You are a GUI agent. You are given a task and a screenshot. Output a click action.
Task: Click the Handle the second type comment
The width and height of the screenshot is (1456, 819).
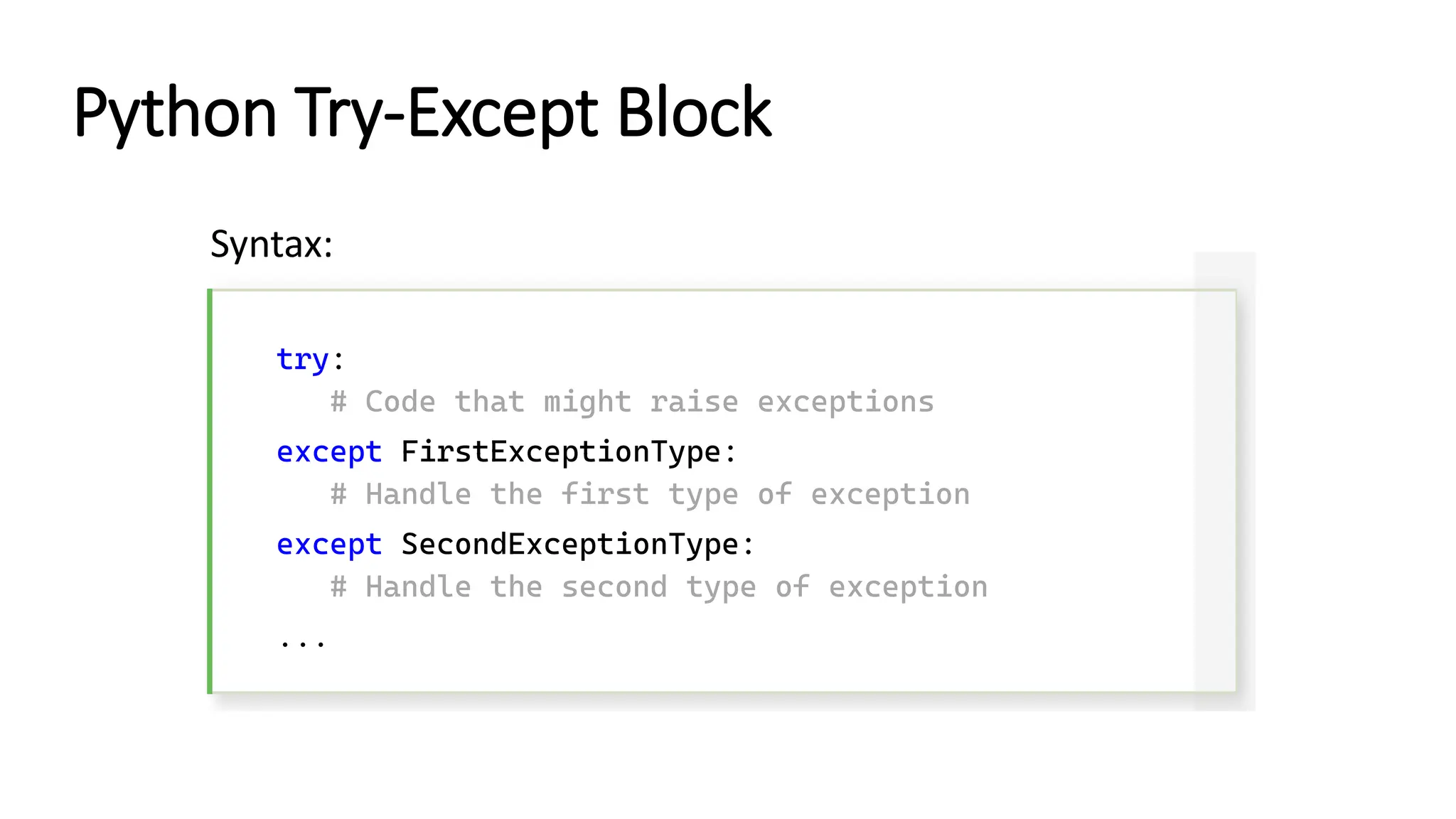[x=659, y=587]
